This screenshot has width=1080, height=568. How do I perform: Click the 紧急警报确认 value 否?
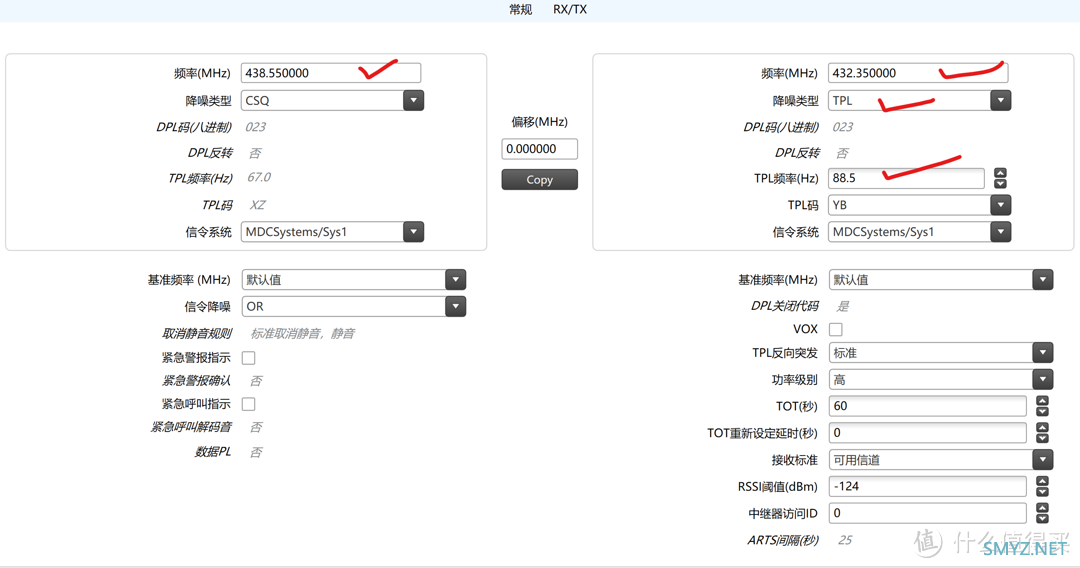point(256,381)
